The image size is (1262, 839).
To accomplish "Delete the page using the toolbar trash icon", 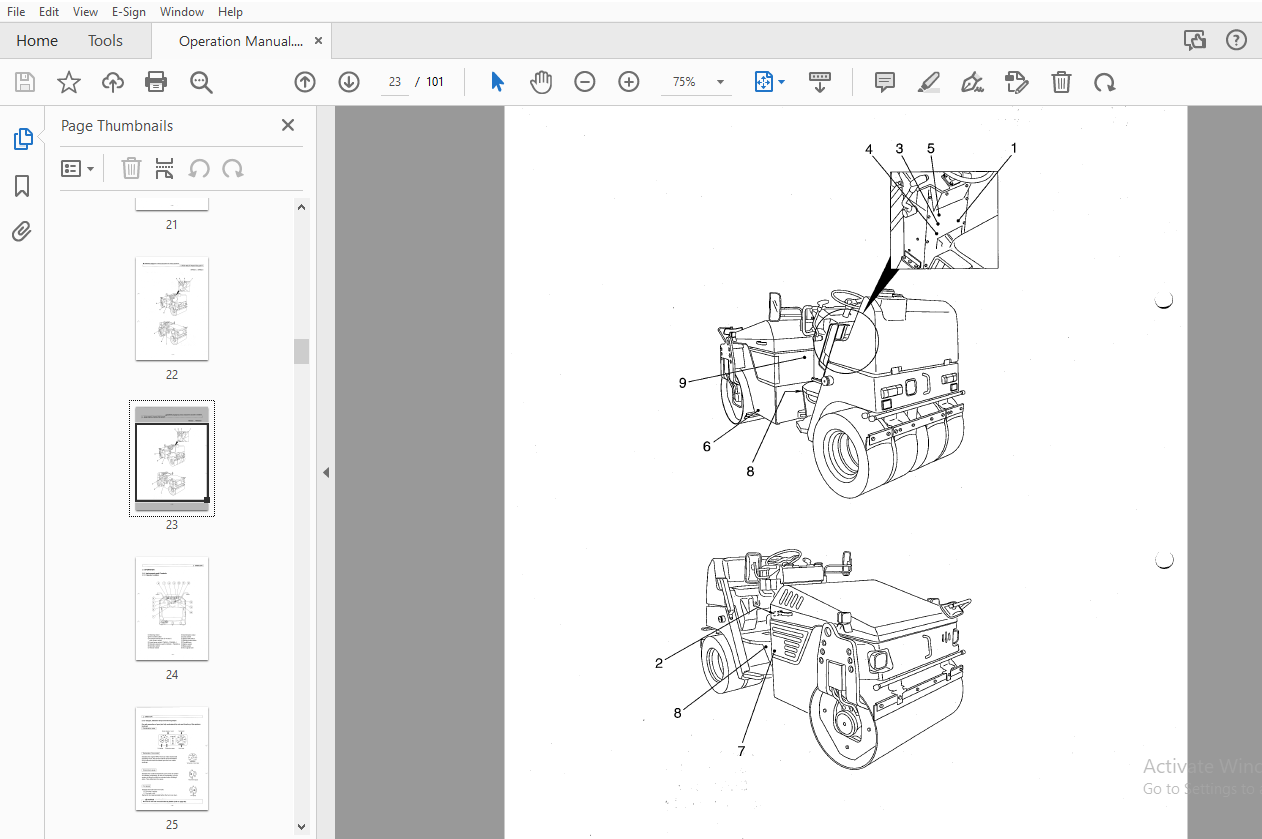I will 1061,82.
